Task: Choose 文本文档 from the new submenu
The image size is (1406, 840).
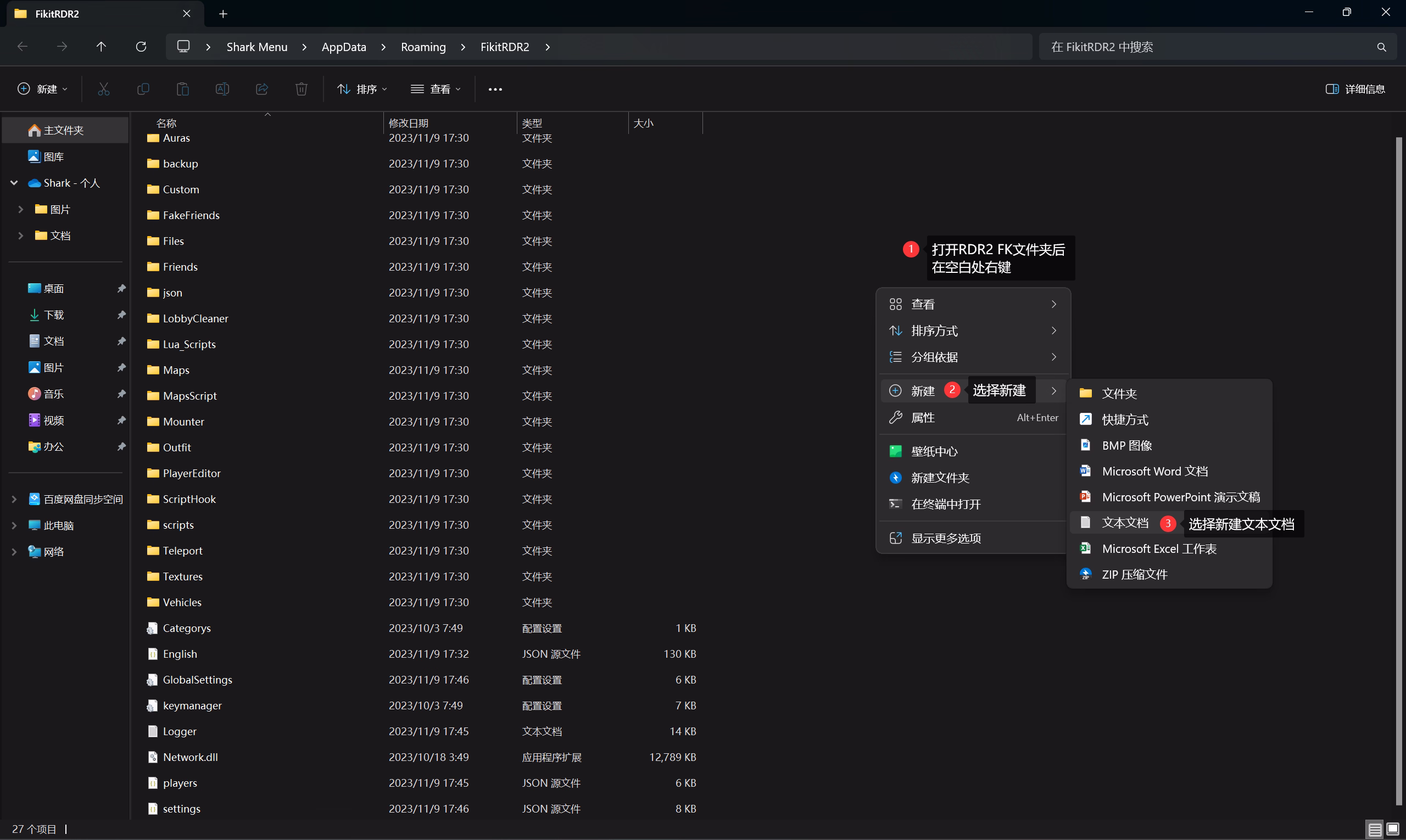Action: pyautogui.click(x=1125, y=523)
